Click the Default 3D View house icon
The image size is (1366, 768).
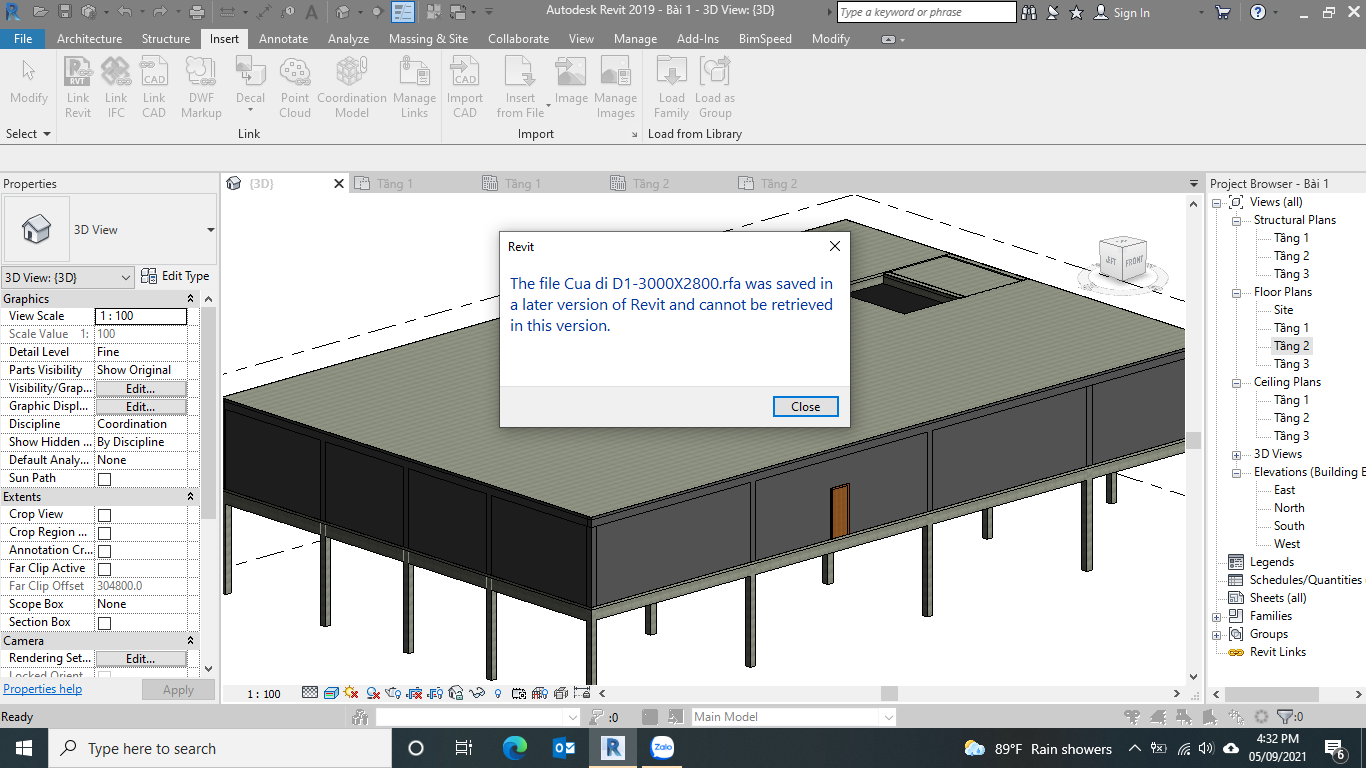click(343, 12)
